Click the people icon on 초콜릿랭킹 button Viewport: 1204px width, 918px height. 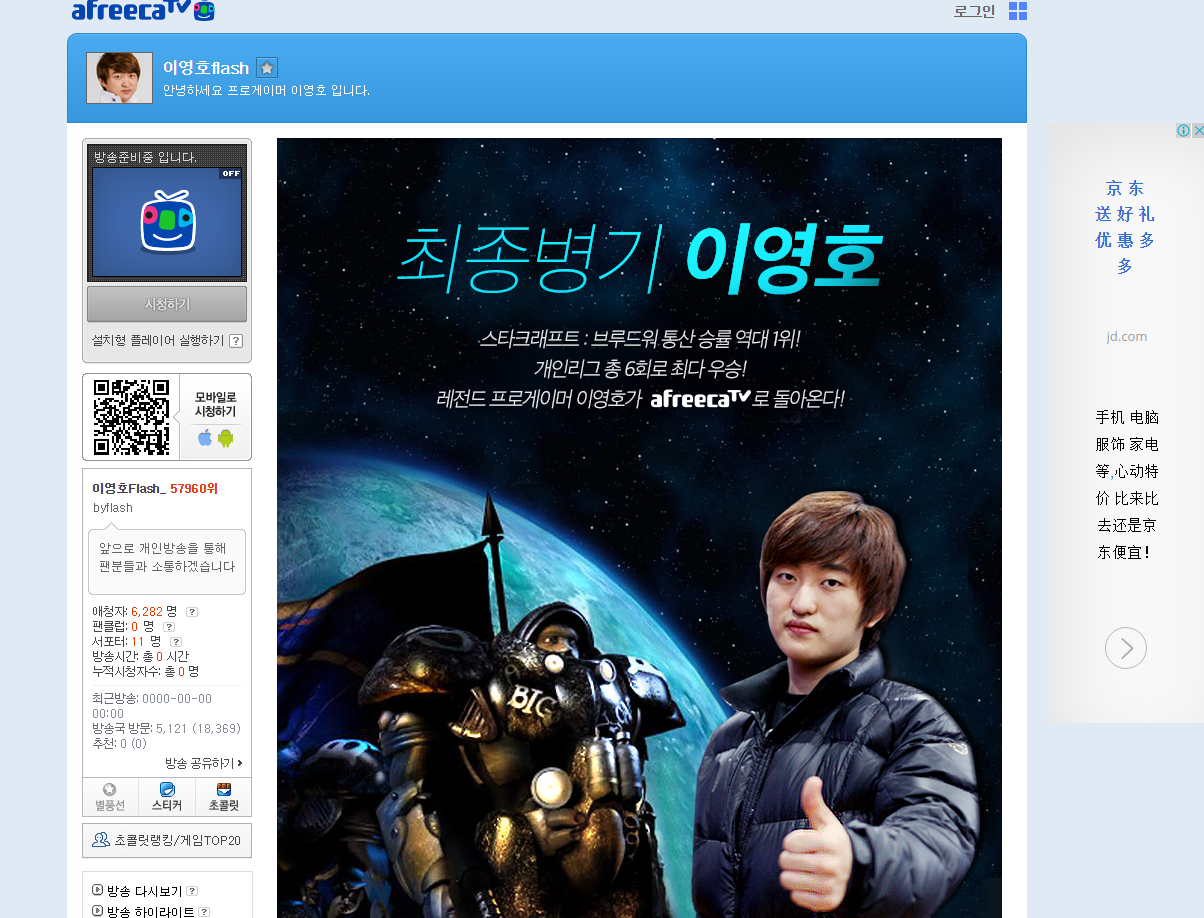(100, 840)
